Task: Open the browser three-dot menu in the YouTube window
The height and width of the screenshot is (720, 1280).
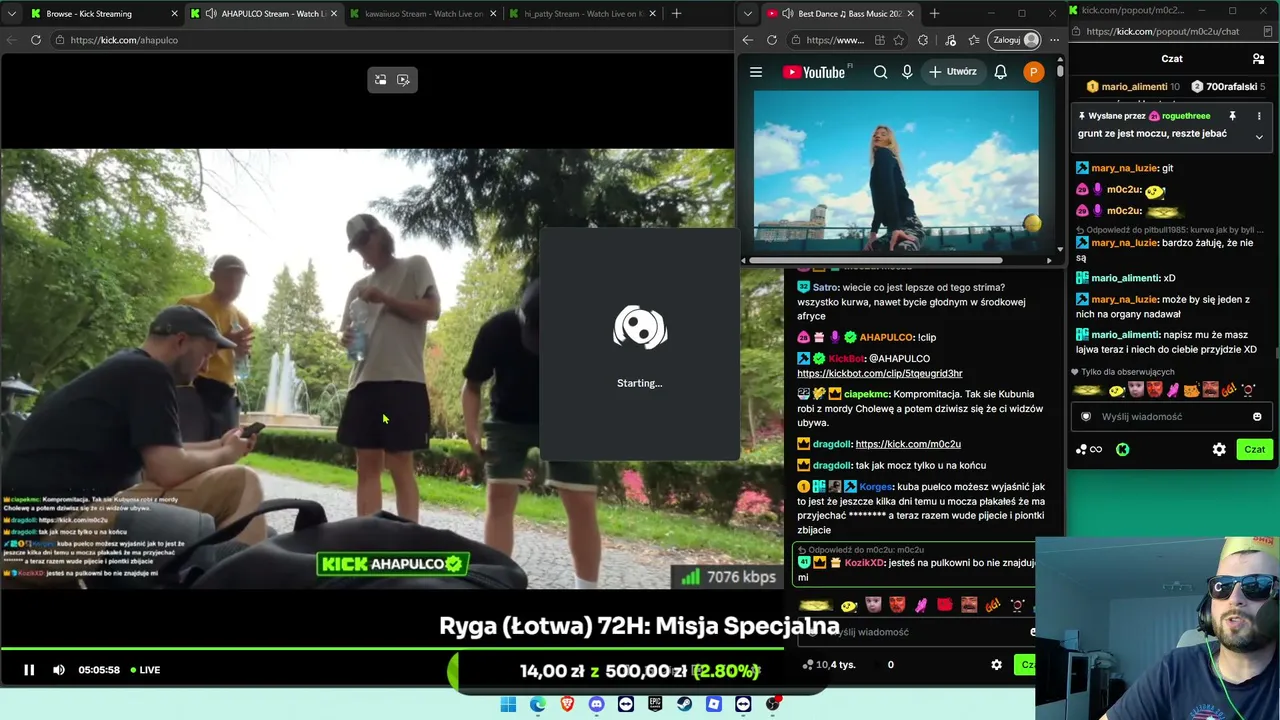Action: coord(1054,40)
